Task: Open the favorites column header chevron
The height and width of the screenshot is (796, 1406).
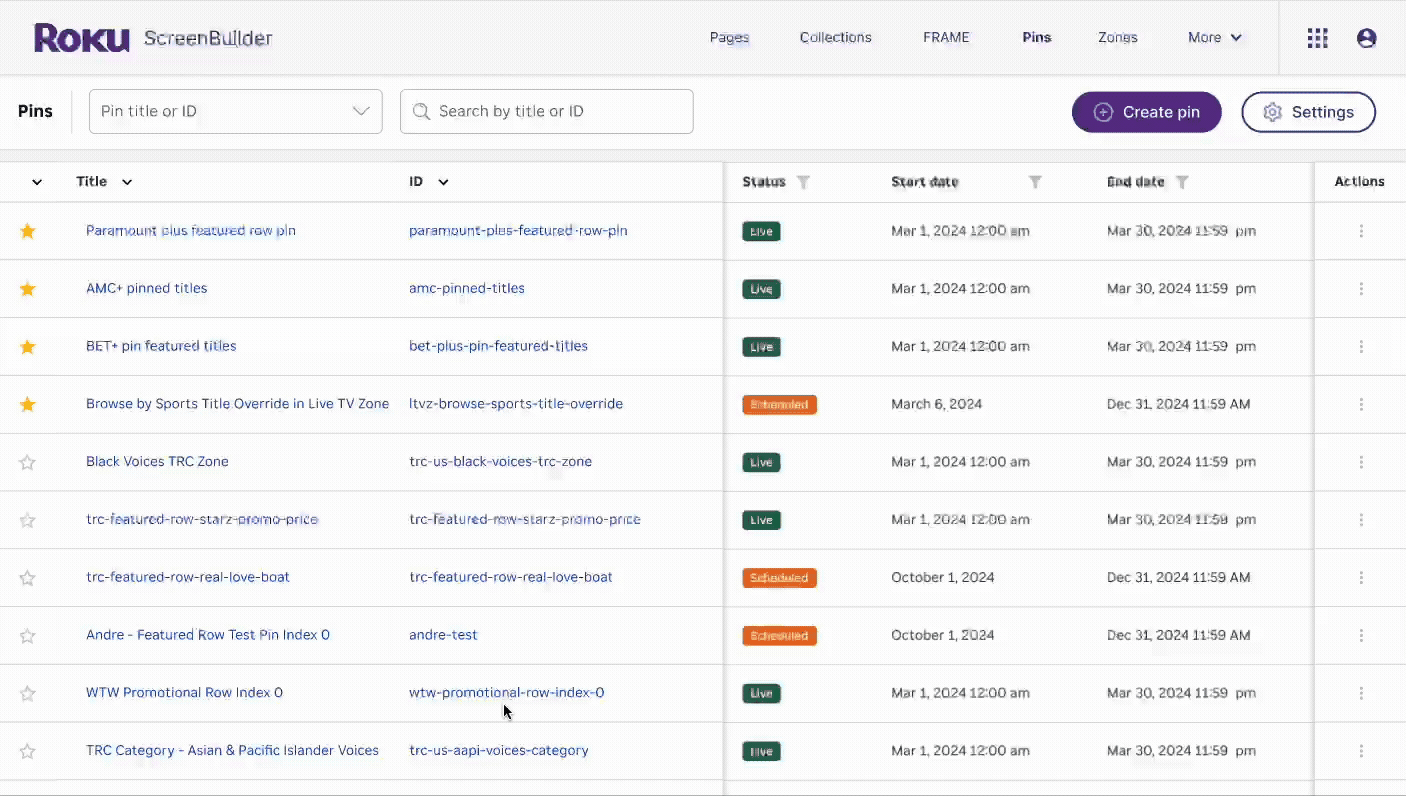Action: [x=37, y=182]
